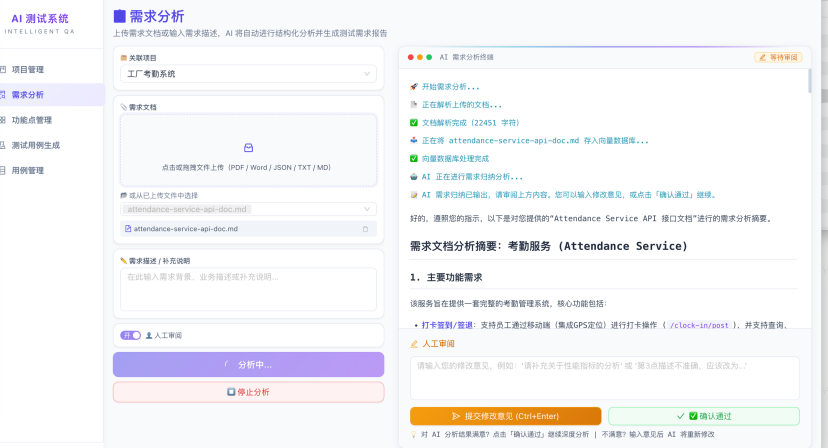Open the 工厂考勤系统 project dropdown
This screenshot has height=448, width=828.
click(x=248, y=74)
